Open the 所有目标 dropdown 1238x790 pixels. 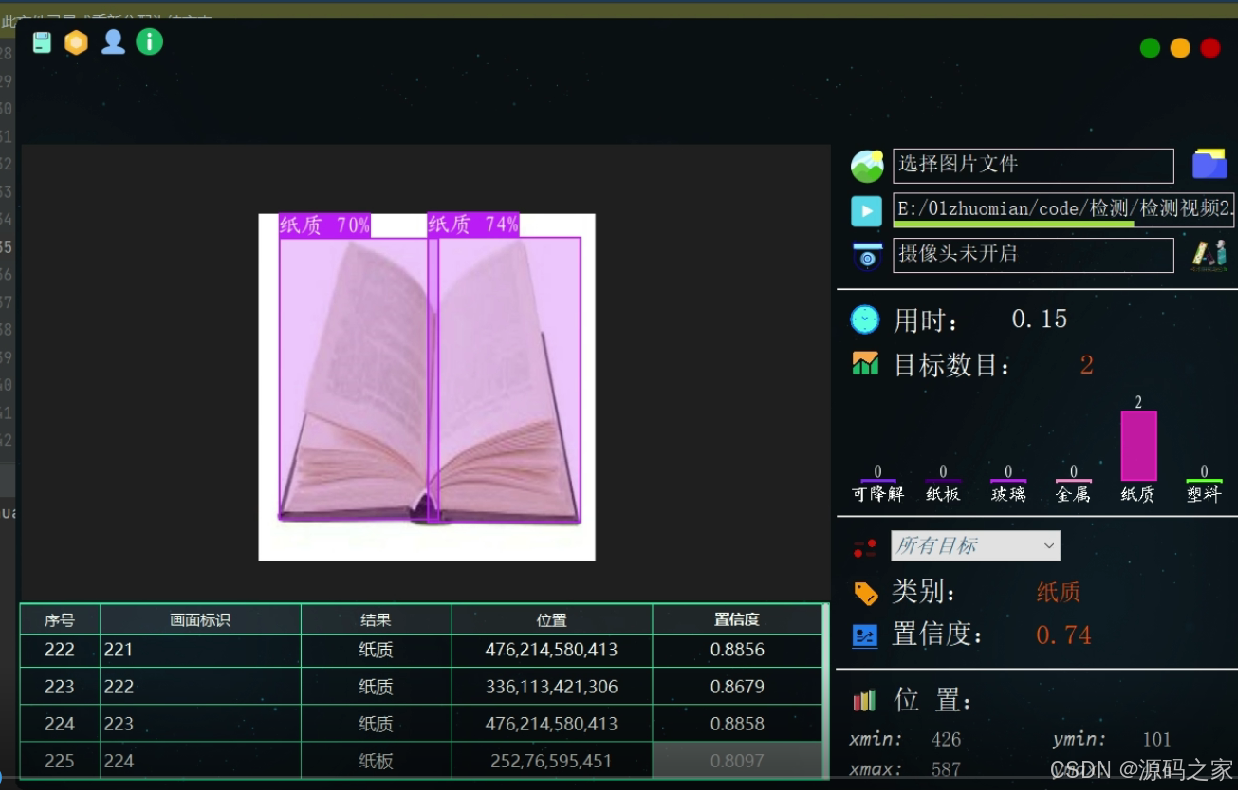pos(975,545)
